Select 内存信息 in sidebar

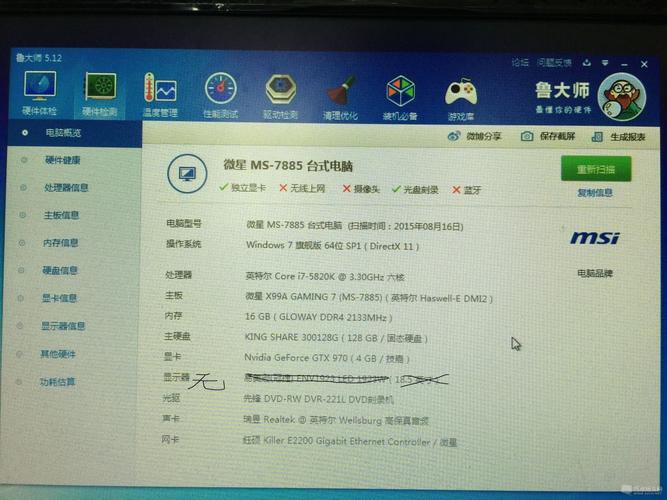(60, 243)
